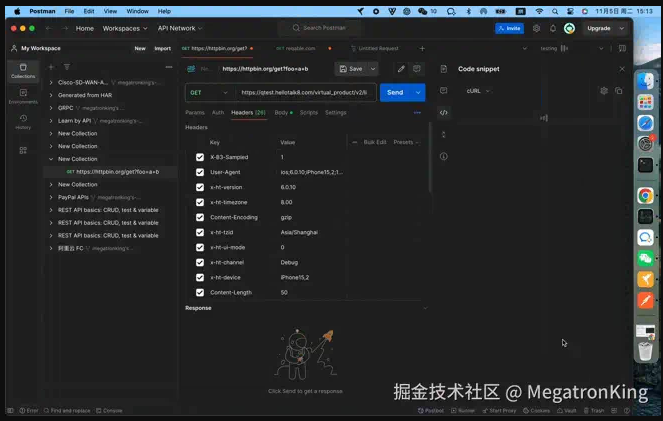The width and height of the screenshot is (663, 421).
Task: Switch to the request Settings tab
Action: click(x=336, y=112)
